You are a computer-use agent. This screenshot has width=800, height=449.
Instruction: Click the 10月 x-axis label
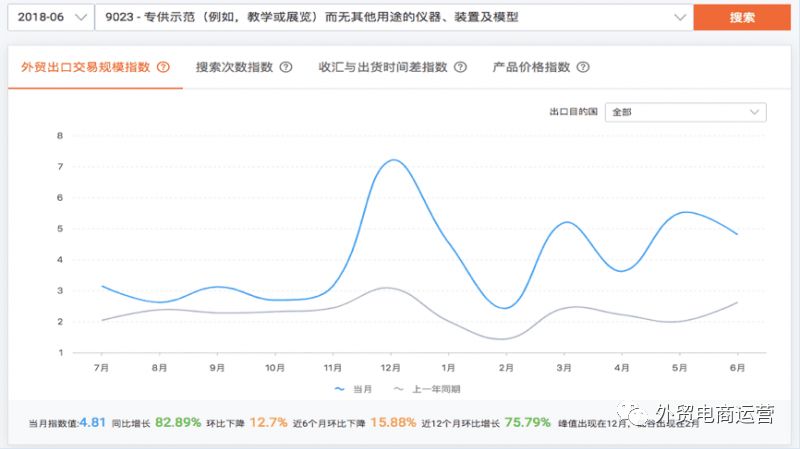[x=275, y=368]
